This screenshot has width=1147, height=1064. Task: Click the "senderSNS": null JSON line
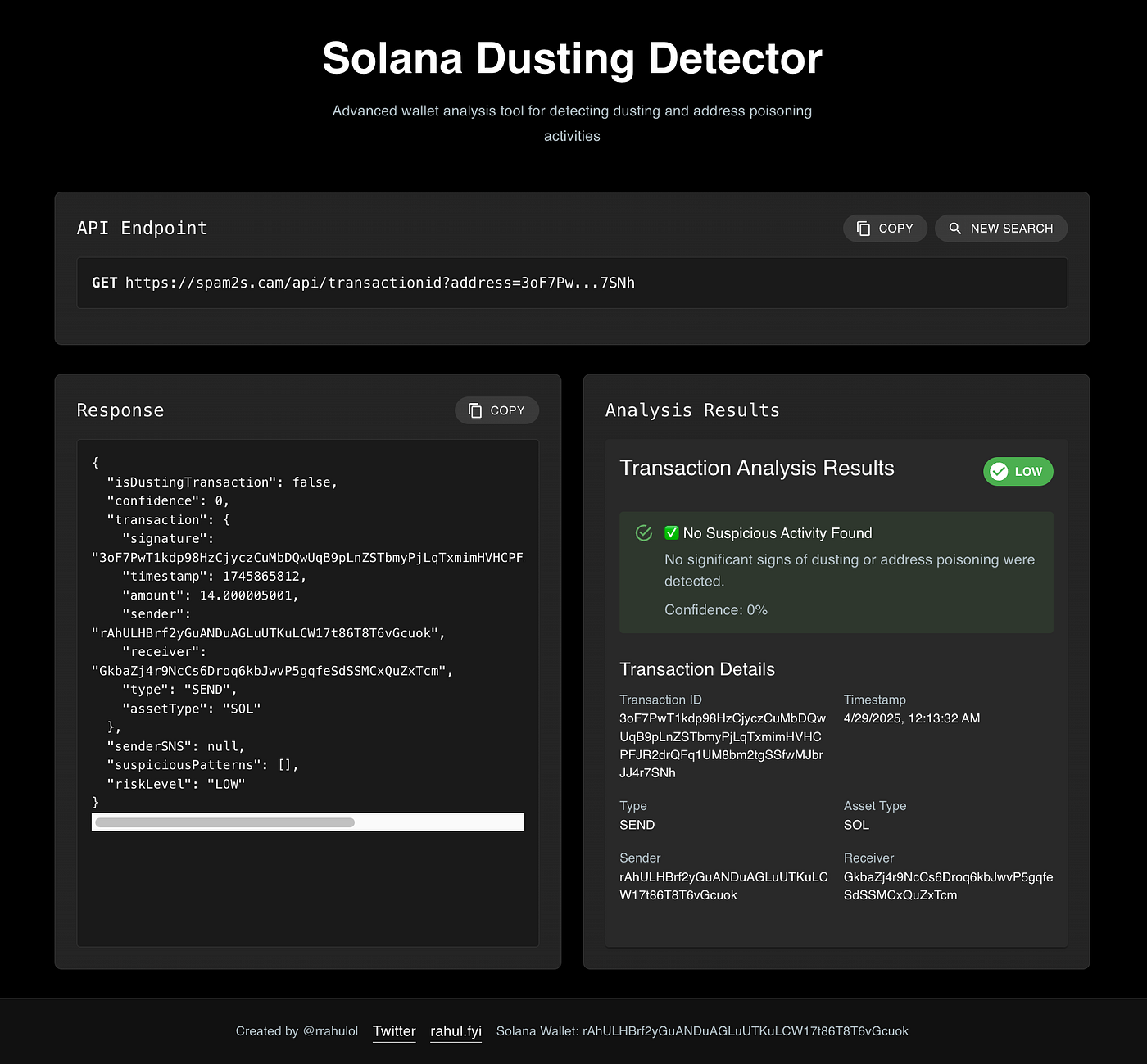pyautogui.click(x=175, y=746)
